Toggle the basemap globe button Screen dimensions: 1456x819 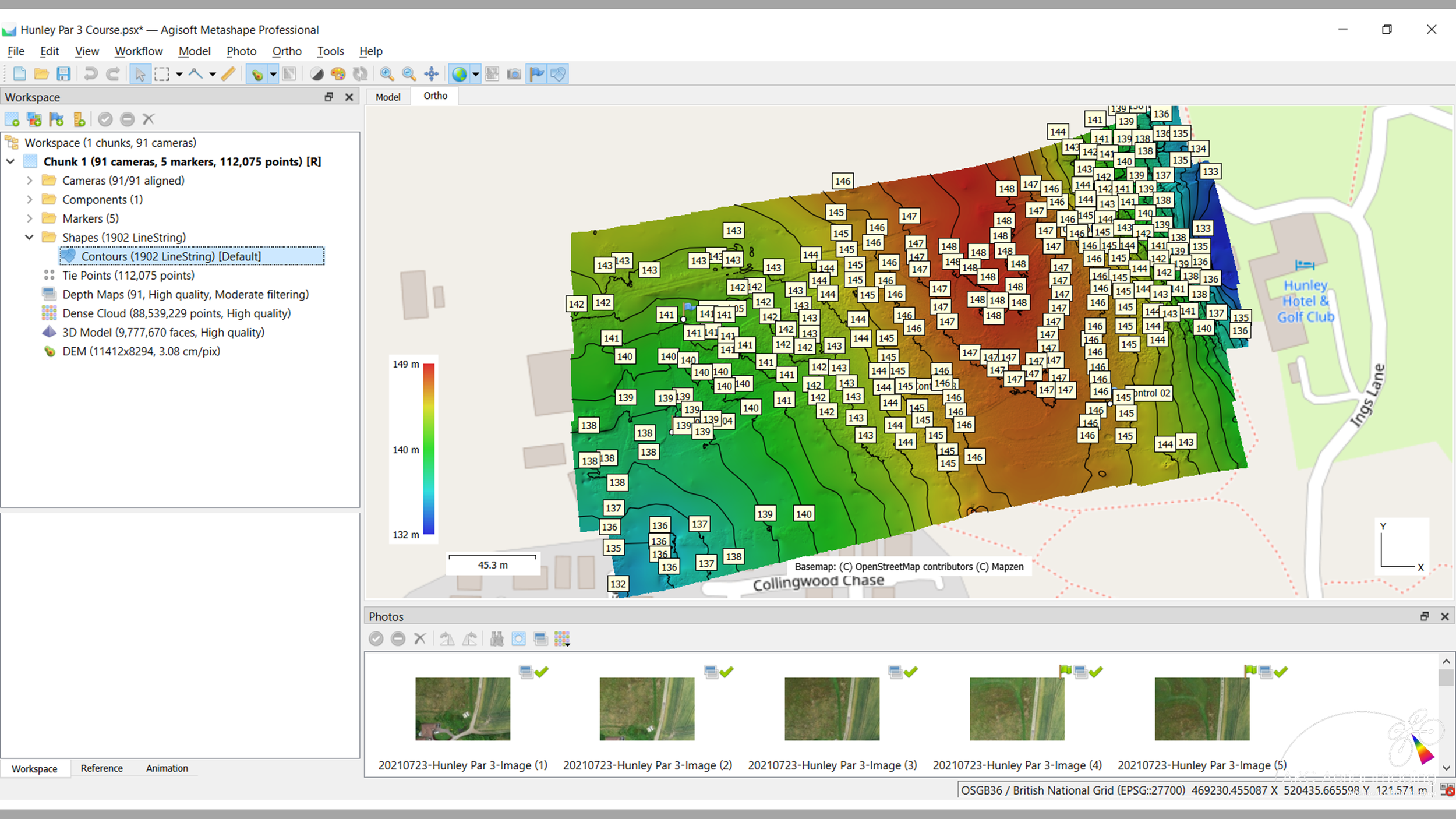460,74
